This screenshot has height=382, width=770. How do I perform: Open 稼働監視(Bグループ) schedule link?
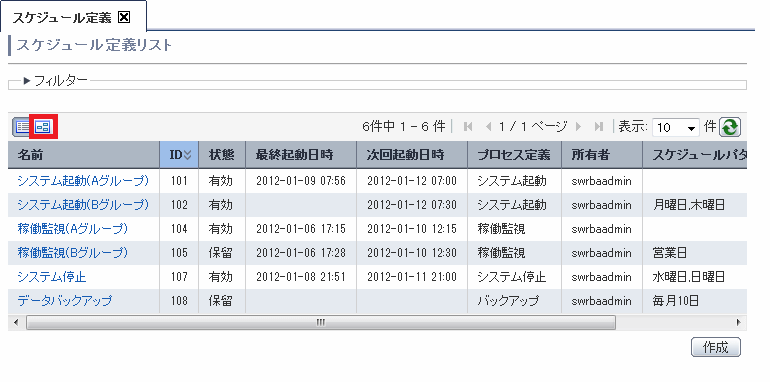coord(73,253)
